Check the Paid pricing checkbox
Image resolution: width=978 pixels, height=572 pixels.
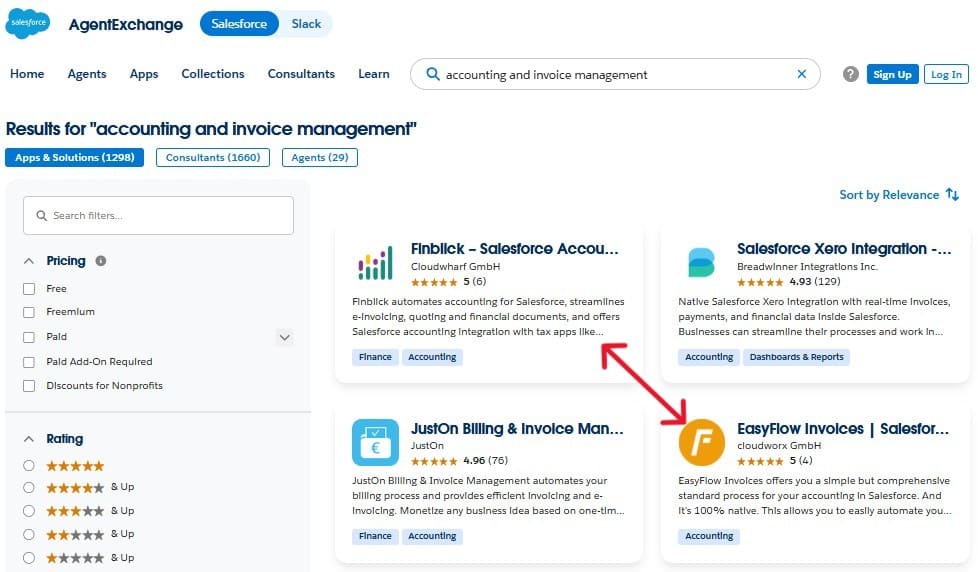click(x=29, y=337)
